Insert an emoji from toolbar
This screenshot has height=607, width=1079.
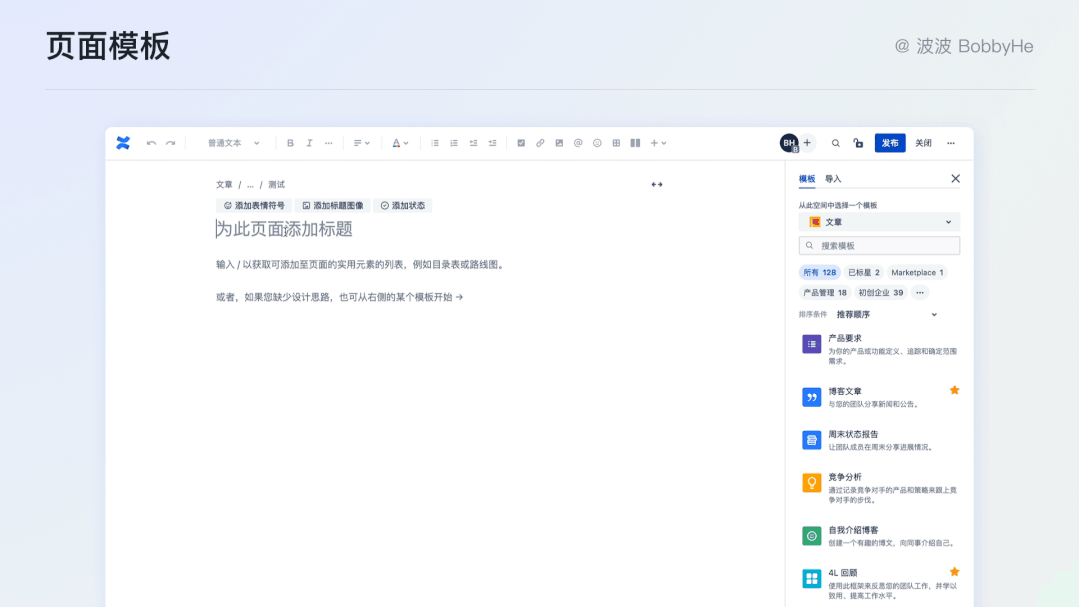coord(597,143)
